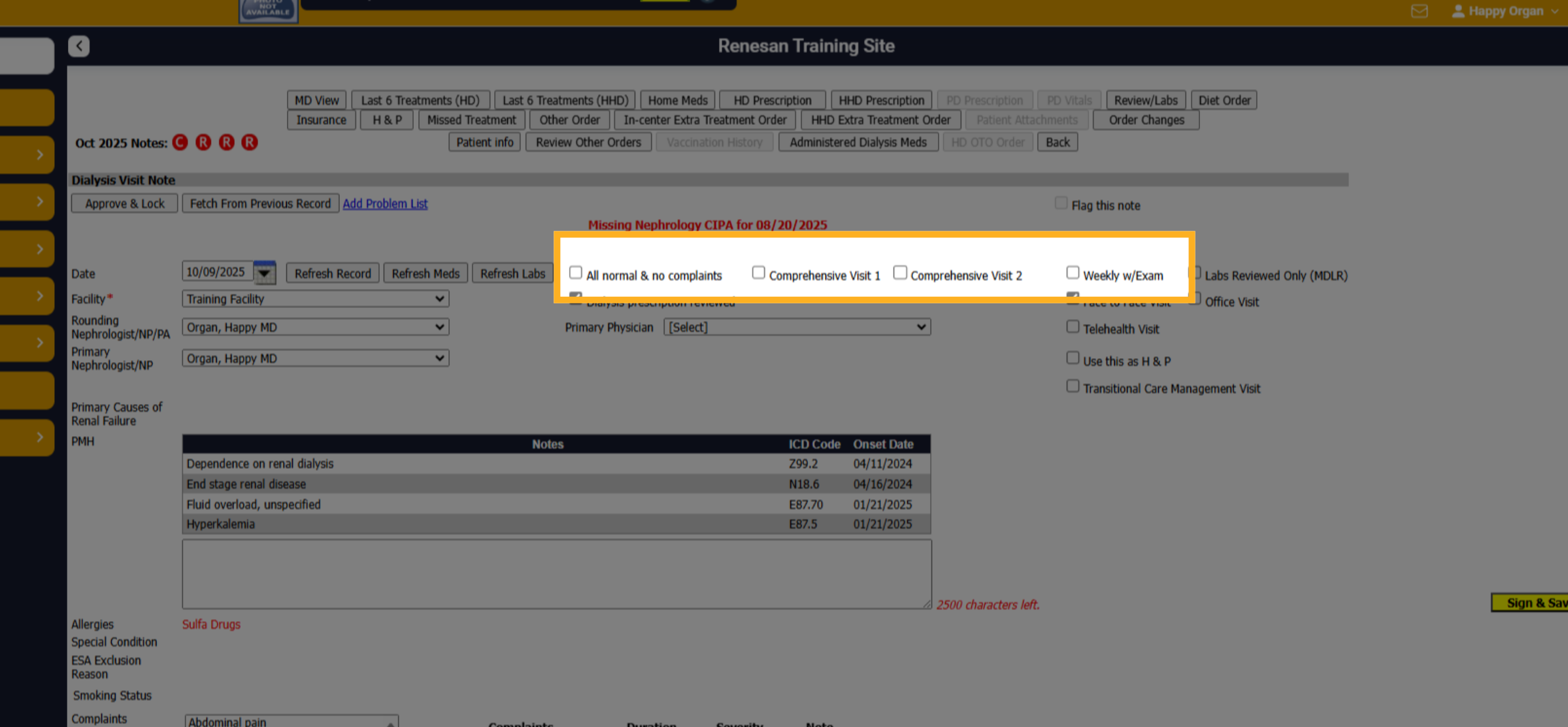Open the date picker calendar icon

pyautogui.click(x=265, y=273)
